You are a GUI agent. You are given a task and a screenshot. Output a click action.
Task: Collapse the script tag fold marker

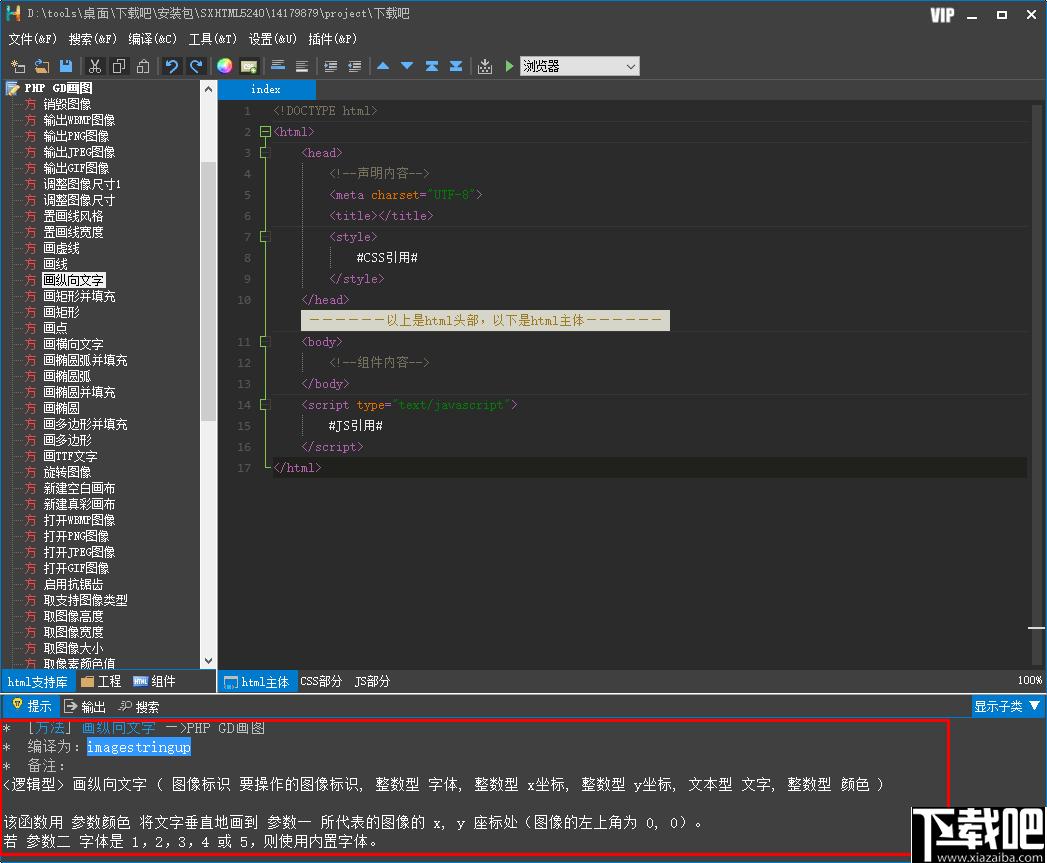tap(265, 405)
